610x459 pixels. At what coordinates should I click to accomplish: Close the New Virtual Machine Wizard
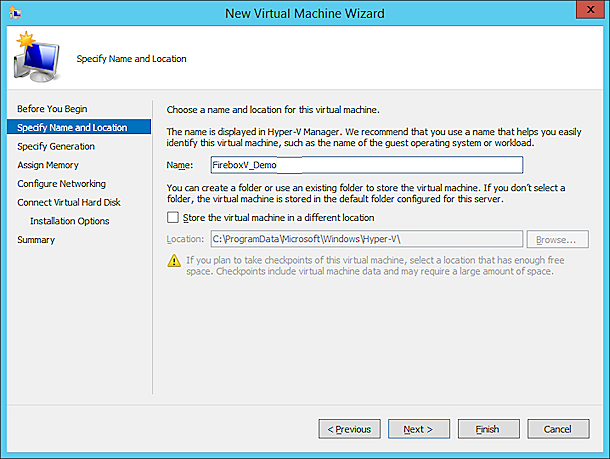(590, 9)
